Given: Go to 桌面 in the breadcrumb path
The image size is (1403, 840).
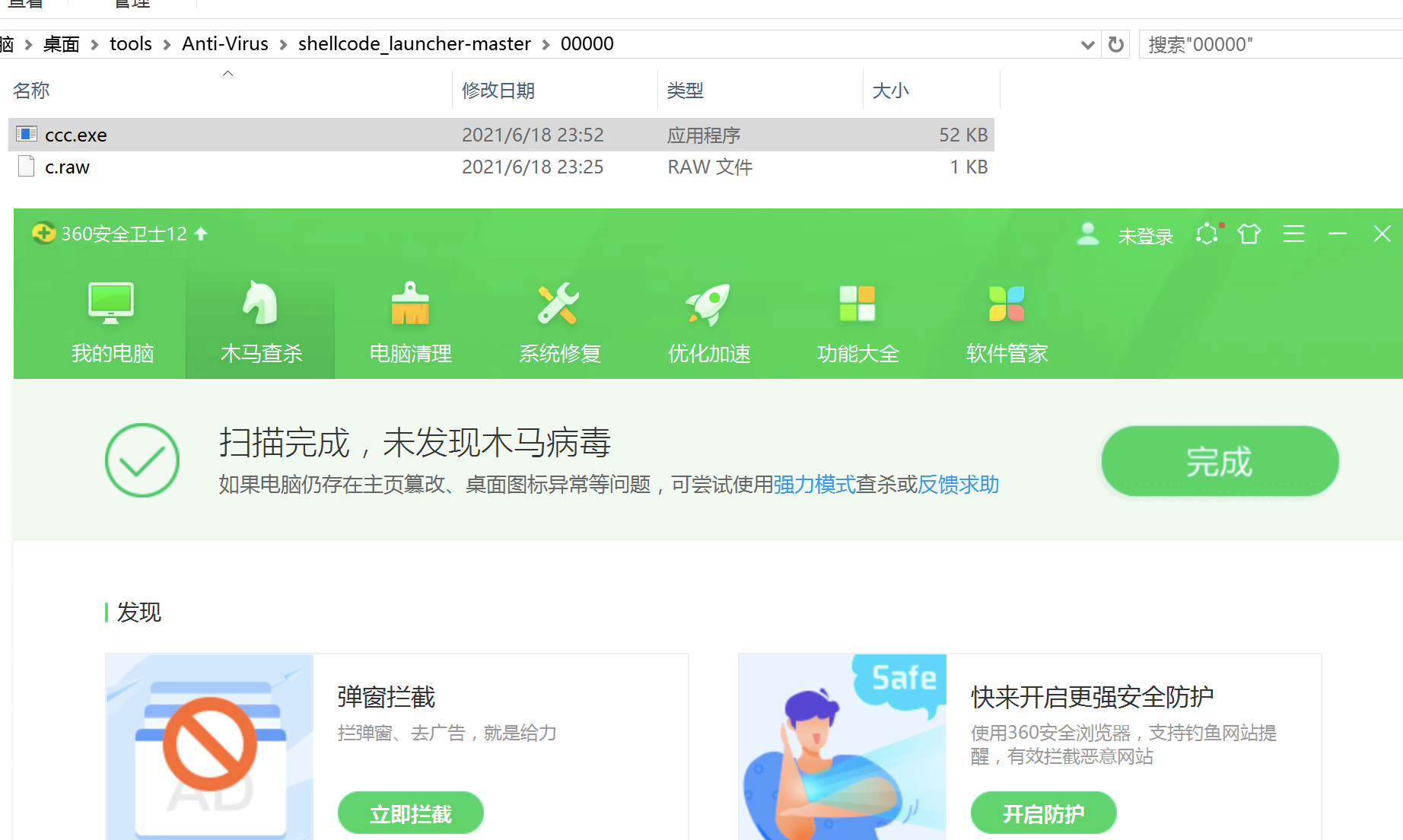Looking at the screenshot, I should coord(62,44).
